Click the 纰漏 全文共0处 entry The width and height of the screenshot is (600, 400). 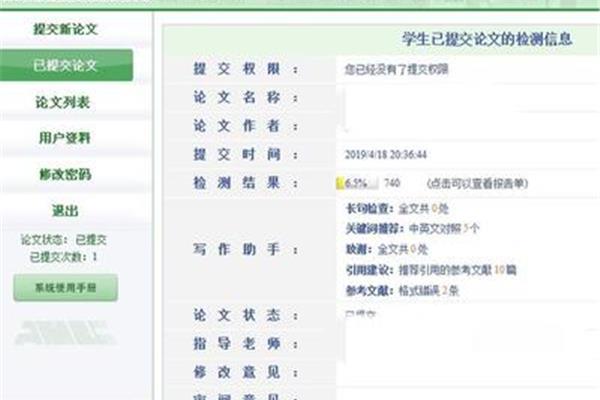386,250
